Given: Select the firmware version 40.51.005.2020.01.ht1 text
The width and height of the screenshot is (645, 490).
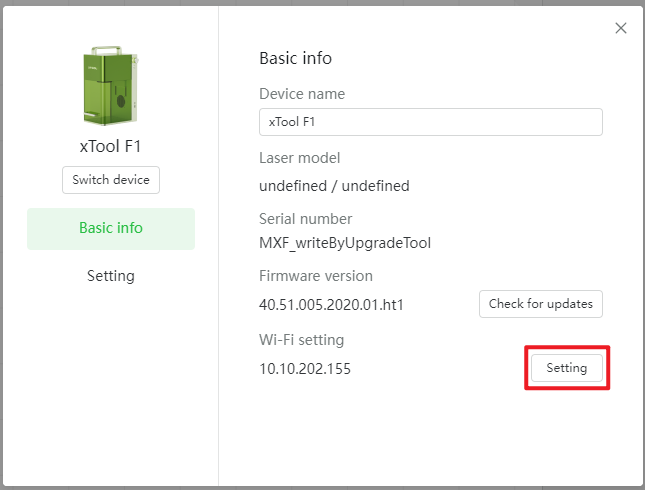Looking at the screenshot, I should (x=331, y=305).
